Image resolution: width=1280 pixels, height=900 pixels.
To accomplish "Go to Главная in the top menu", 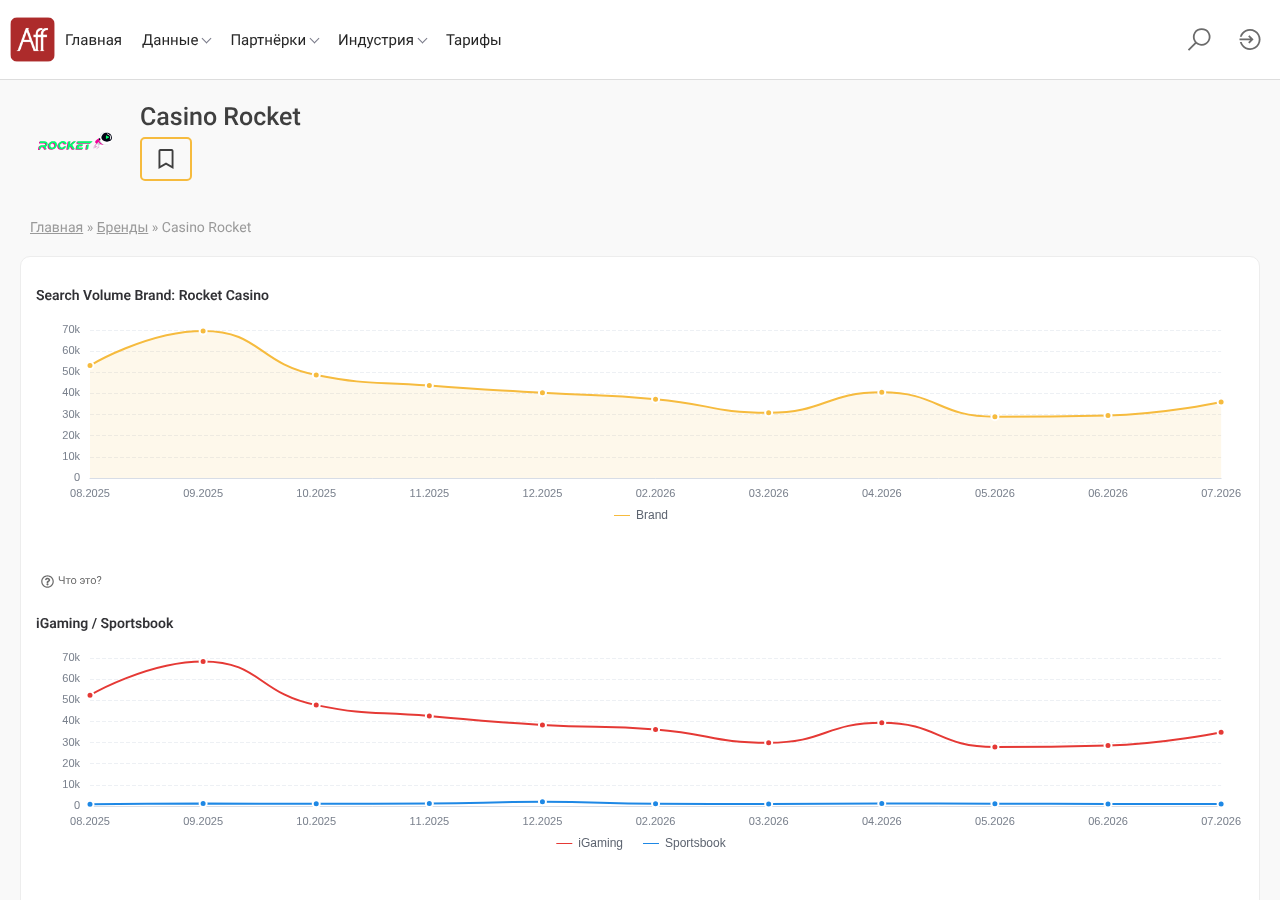I will pos(93,40).
